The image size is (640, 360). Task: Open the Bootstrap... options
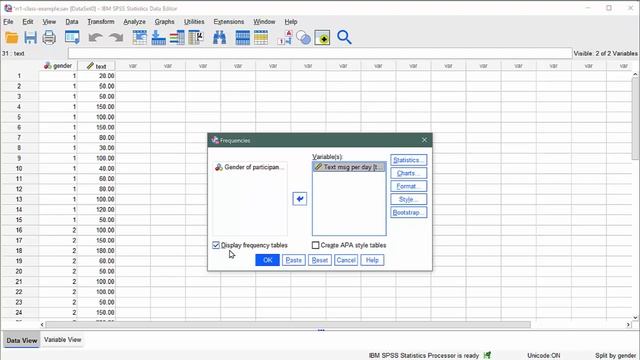tap(409, 212)
